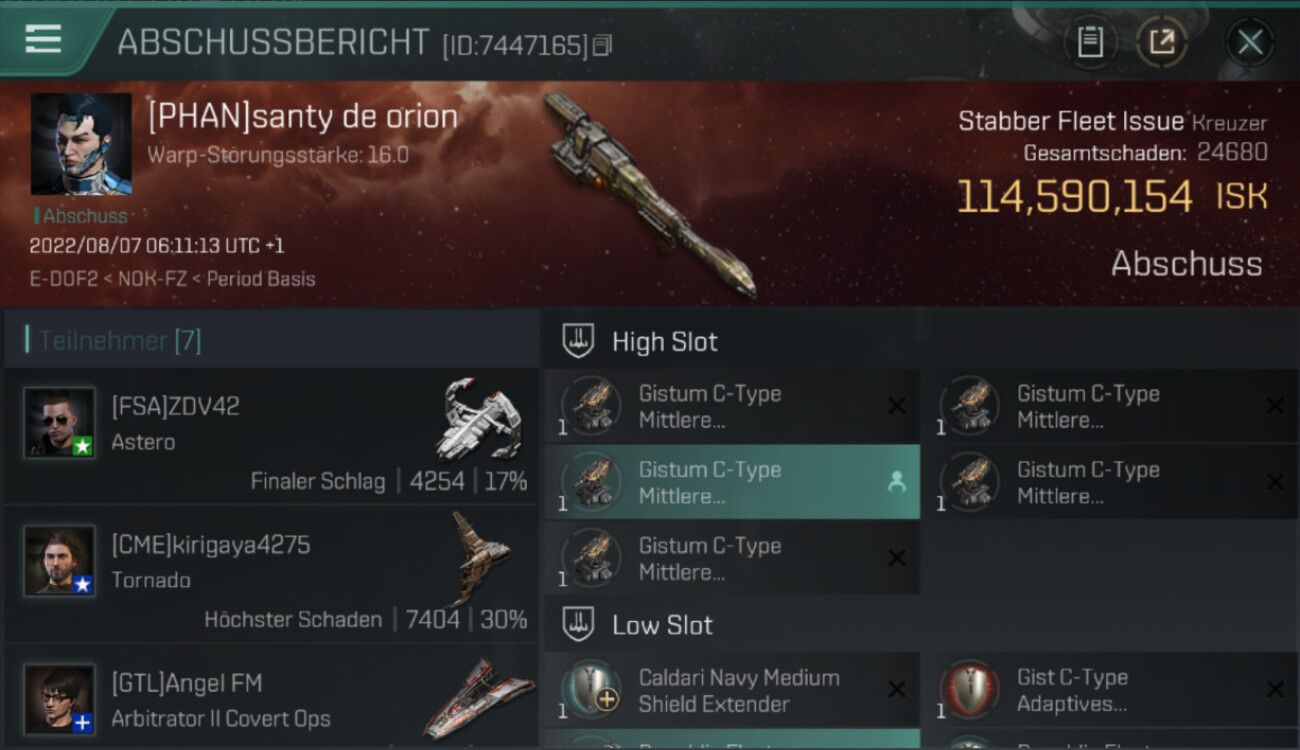
Task: Copy the kill report ID 7447165
Action: click(x=602, y=45)
